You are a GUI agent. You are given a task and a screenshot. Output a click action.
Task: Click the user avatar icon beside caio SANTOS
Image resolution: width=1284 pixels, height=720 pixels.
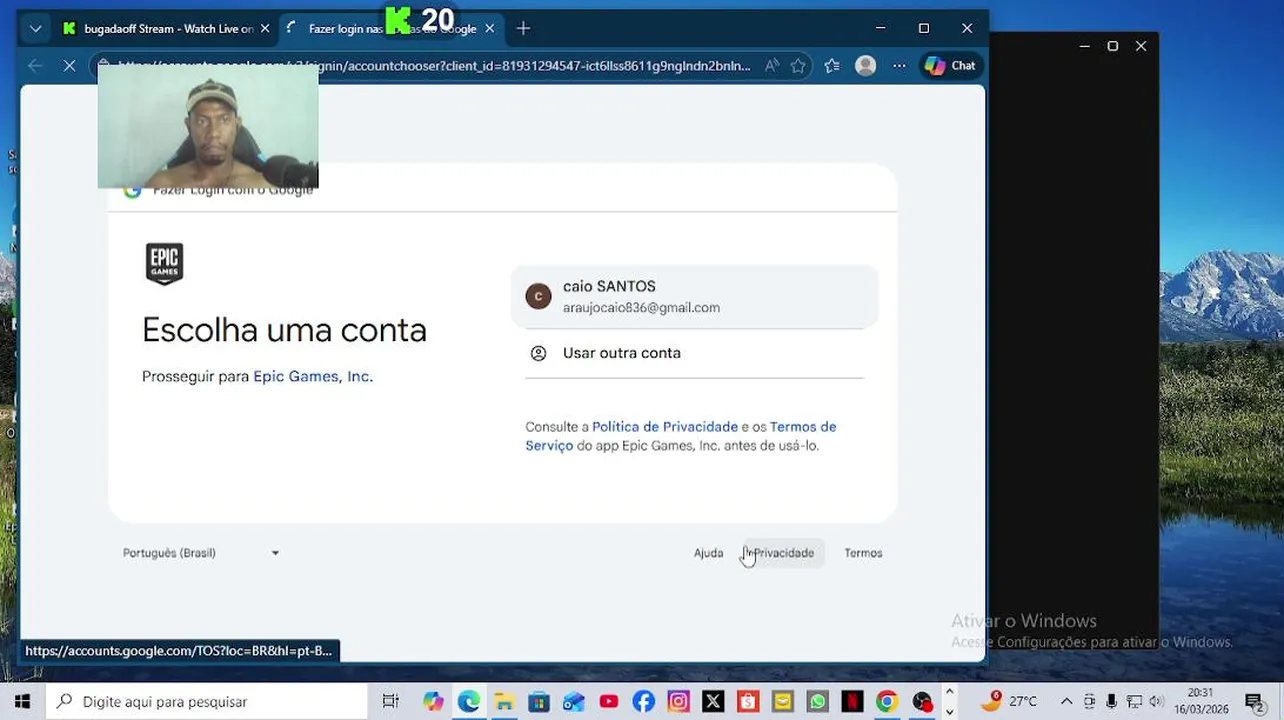click(538, 297)
